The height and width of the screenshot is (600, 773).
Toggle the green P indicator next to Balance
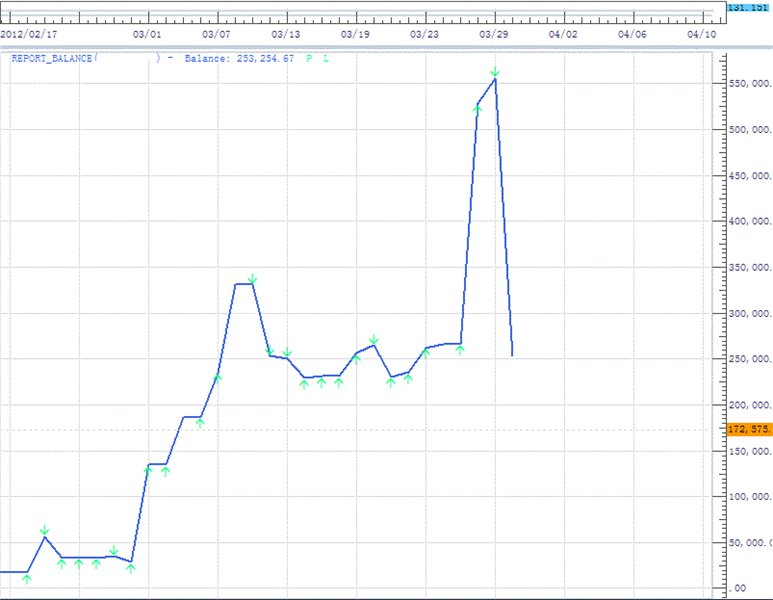pyautogui.click(x=309, y=59)
